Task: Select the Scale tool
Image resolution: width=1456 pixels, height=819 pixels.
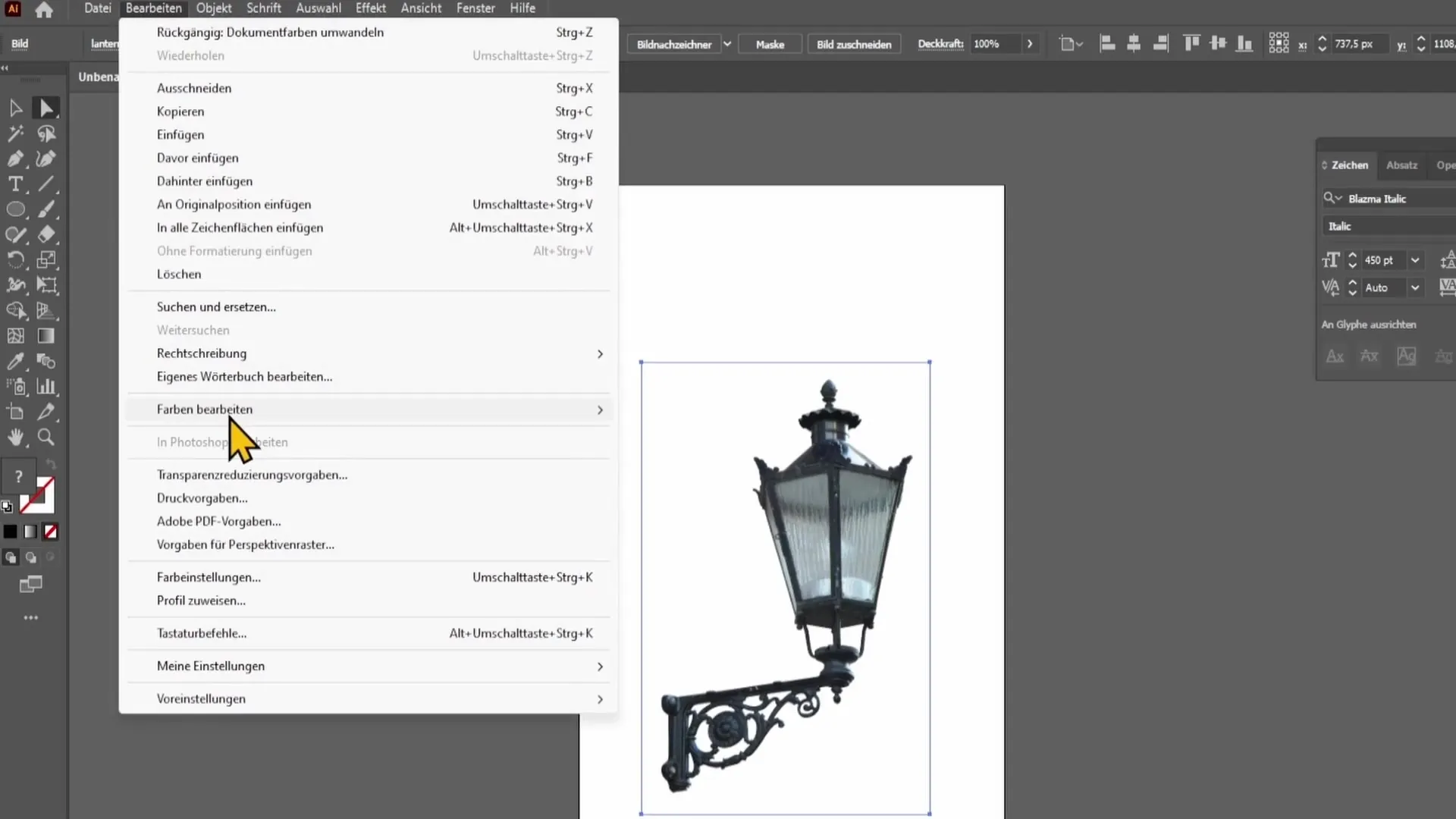Action: click(x=46, y=260)
